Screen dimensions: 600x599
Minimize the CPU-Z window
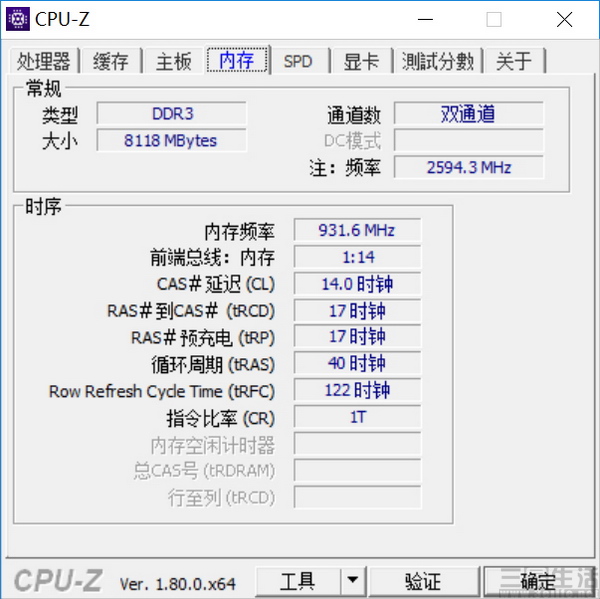point(425,19)
